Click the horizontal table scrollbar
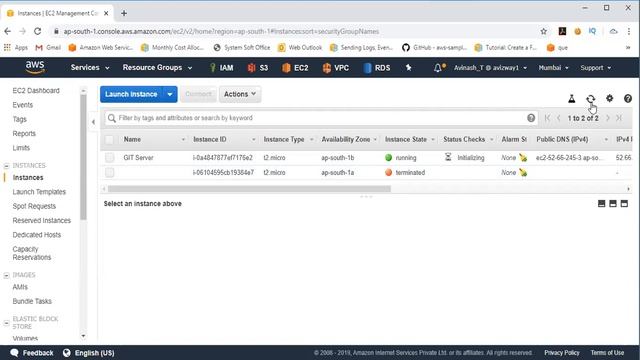The height and width of the screenshot is (360, 640). click(249, 189)
